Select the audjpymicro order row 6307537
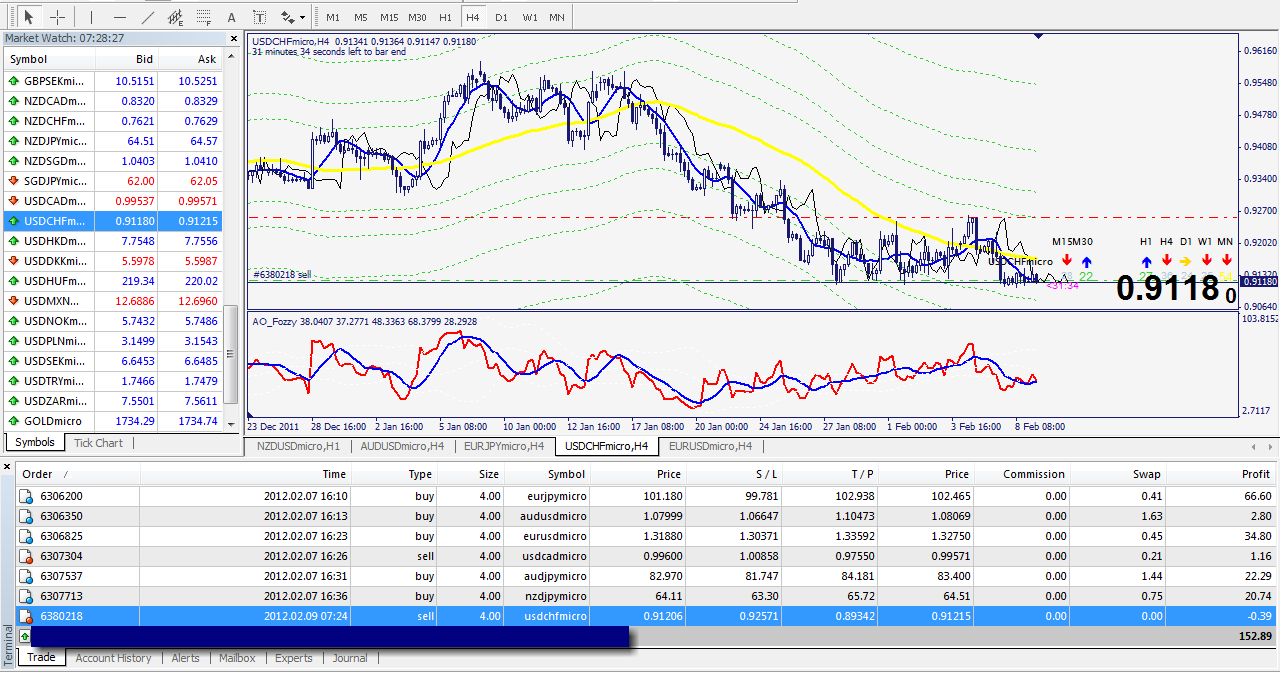 pyautogui.click(x=646, y=576)
